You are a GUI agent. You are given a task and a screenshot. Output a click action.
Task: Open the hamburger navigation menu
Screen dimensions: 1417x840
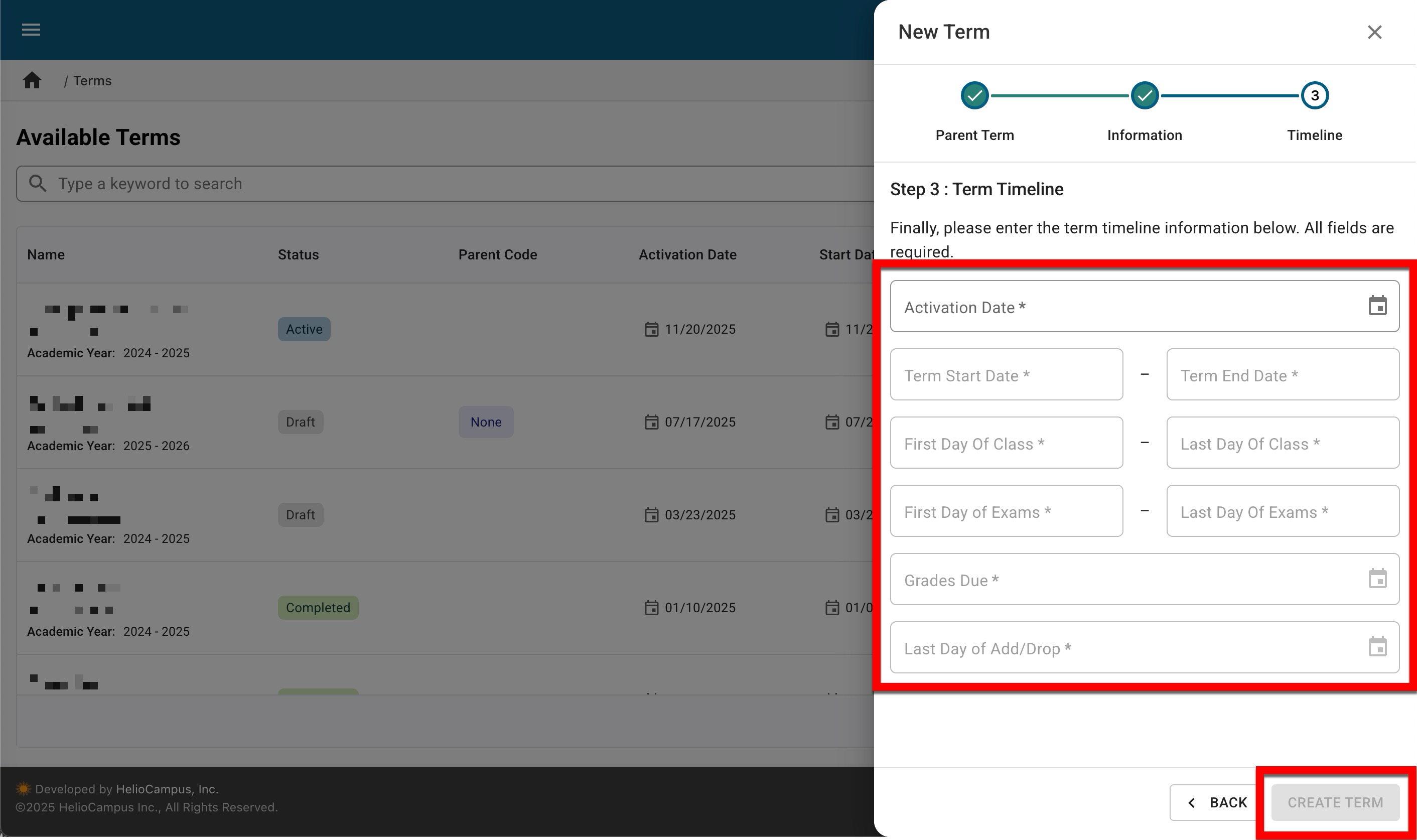[31, 30]
